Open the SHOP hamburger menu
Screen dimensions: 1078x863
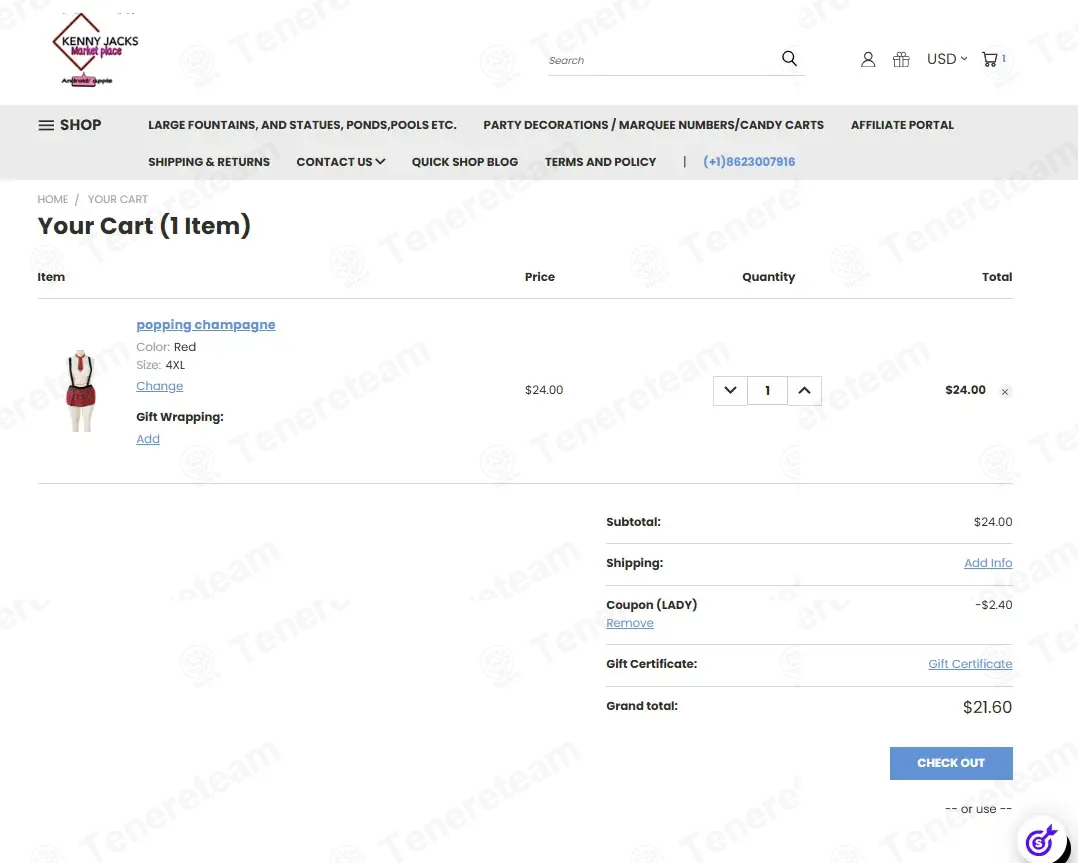pyautogui.click(x=69, y=125)
